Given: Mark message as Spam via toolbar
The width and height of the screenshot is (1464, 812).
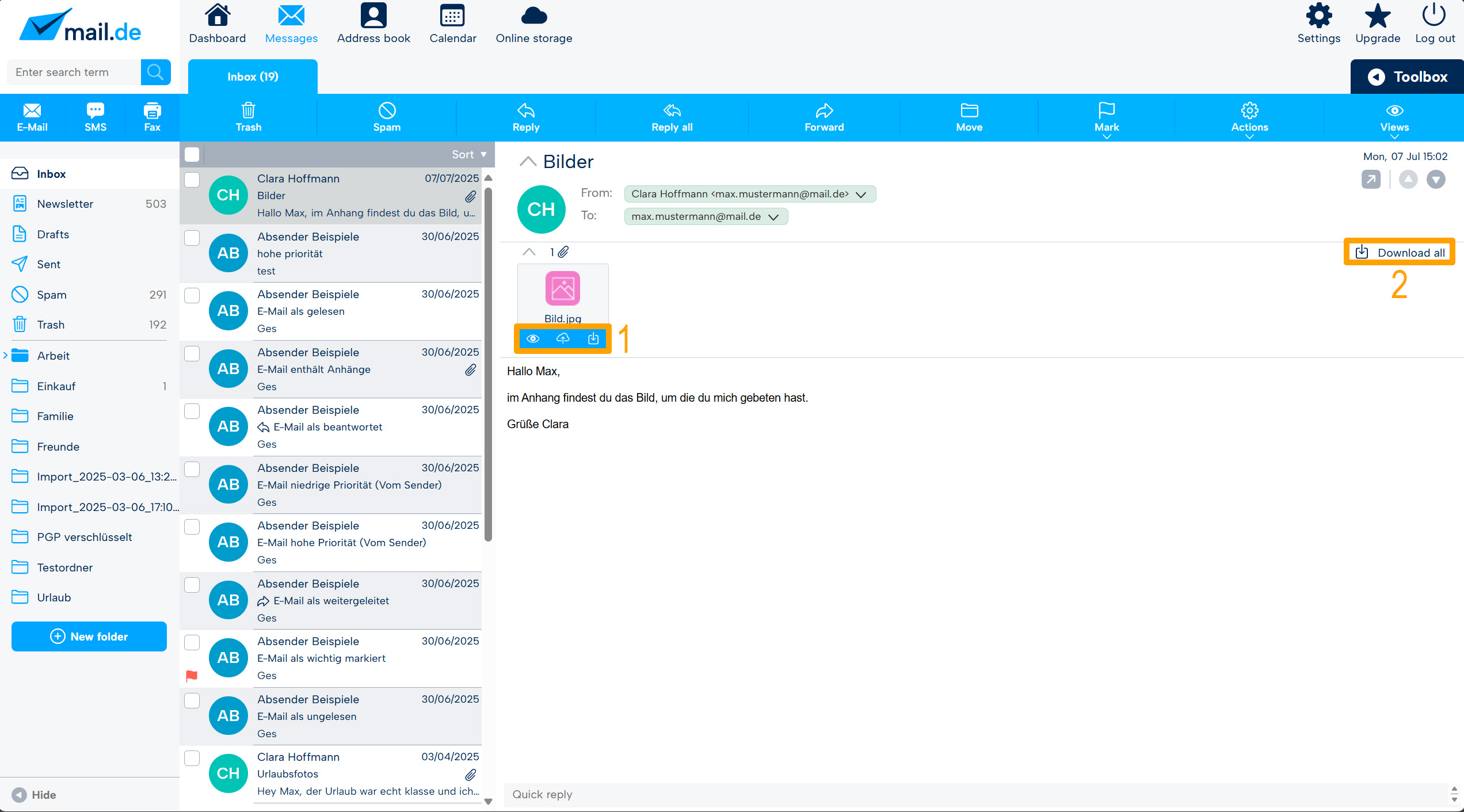Looking at the screenshot, I should (387, 117).
